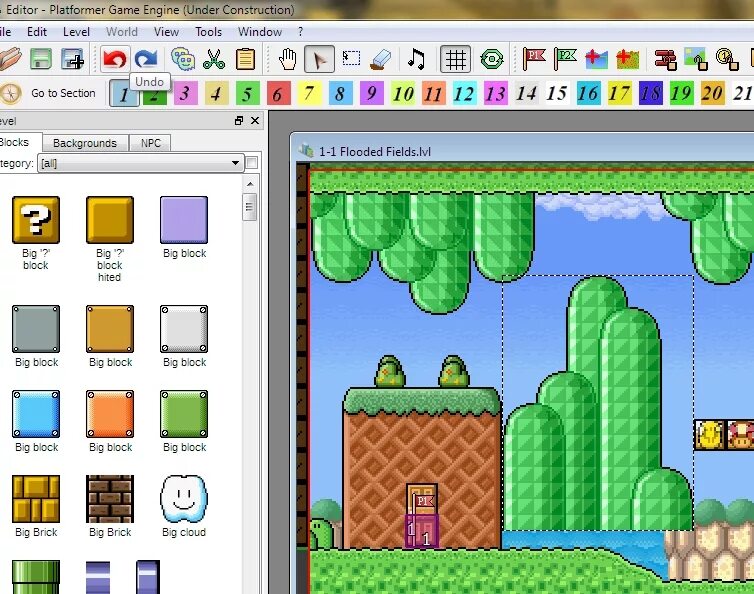Toggle the grid snap icon
The image size is (754, 594).
click(455, 59)
